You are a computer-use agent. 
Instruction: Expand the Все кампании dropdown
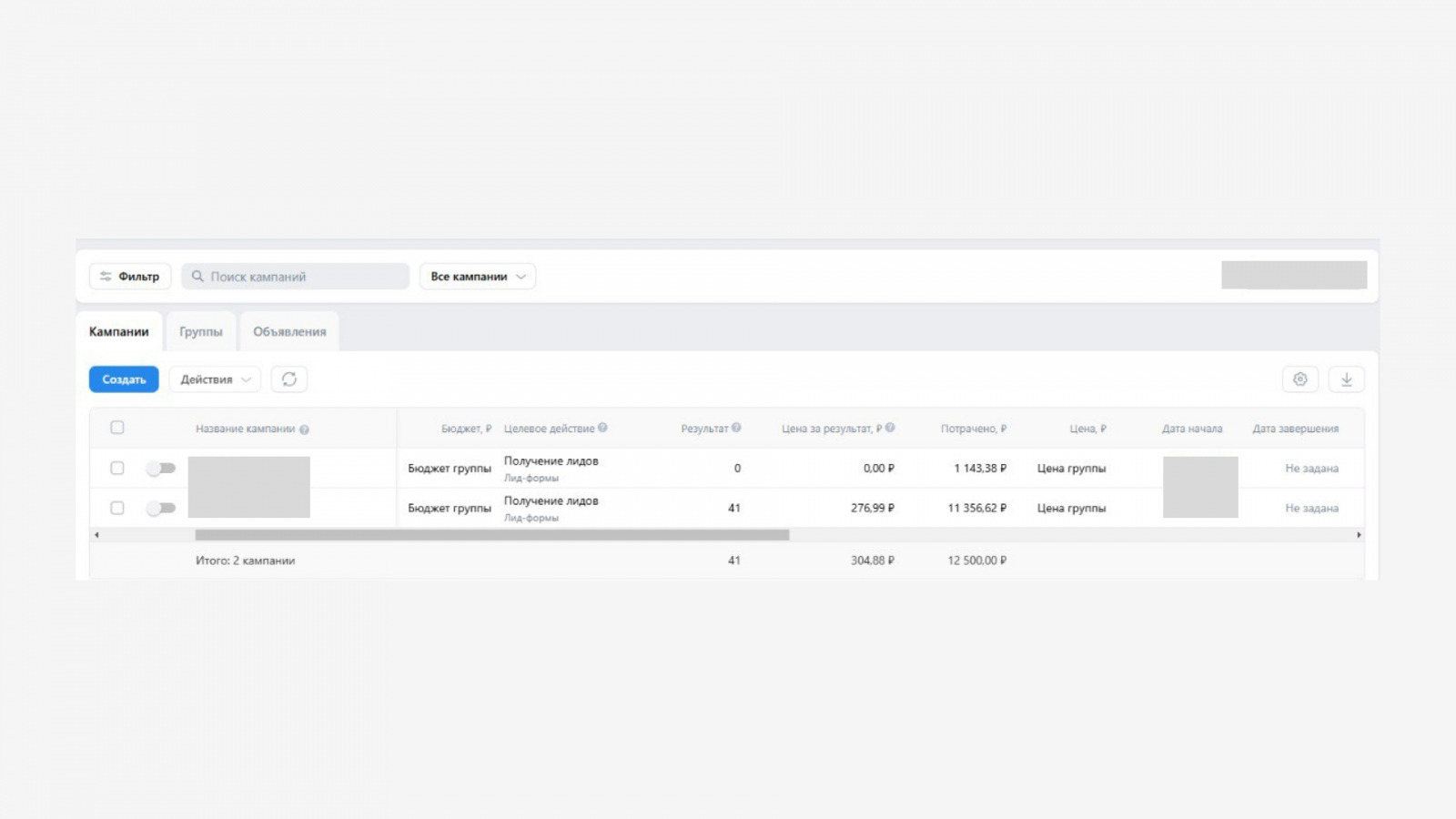point(478,277)
